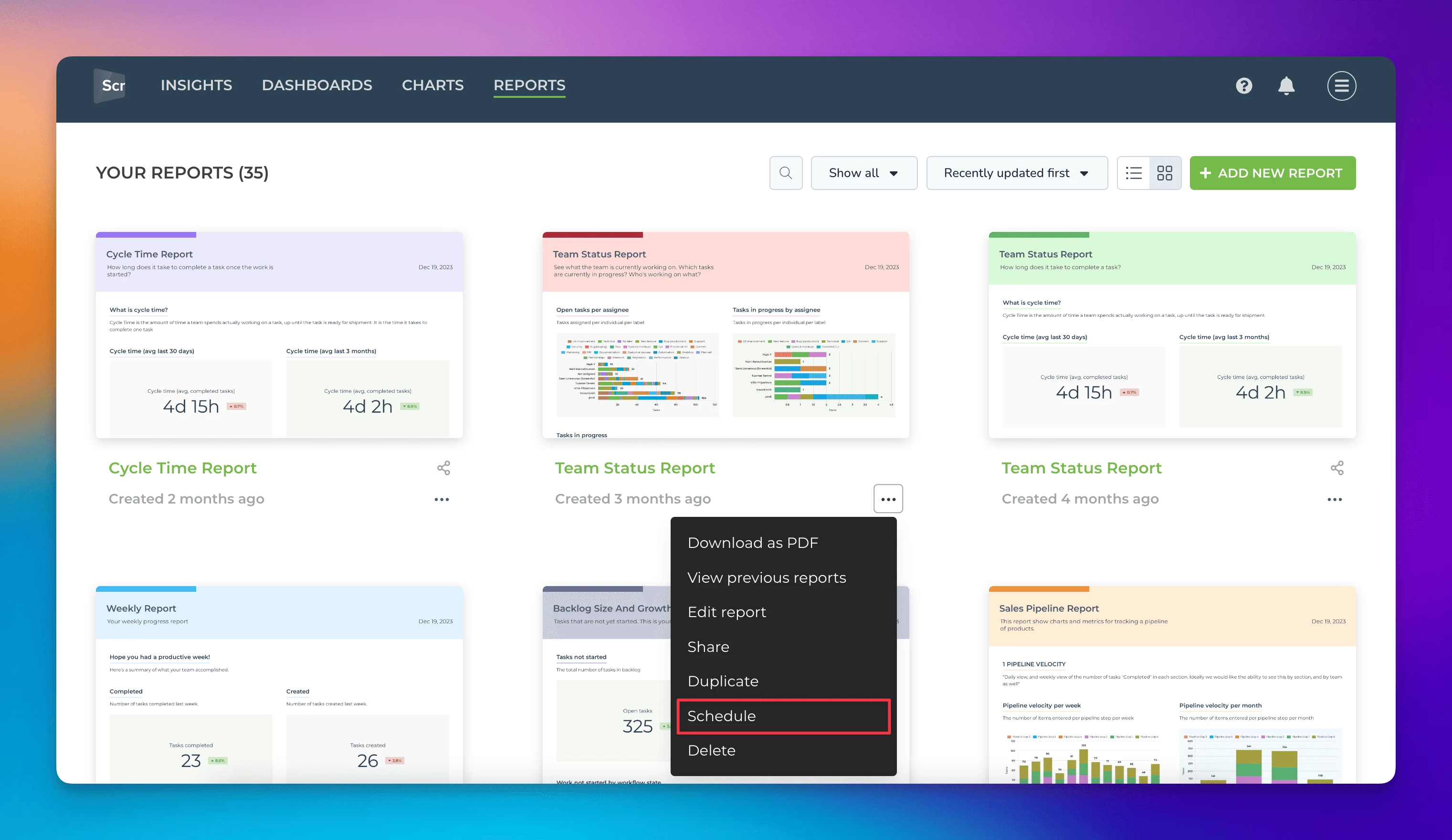Open the Cycle Time Report preview thumbnail
The width and height of the screenshot is (1452, 840).
279,335
